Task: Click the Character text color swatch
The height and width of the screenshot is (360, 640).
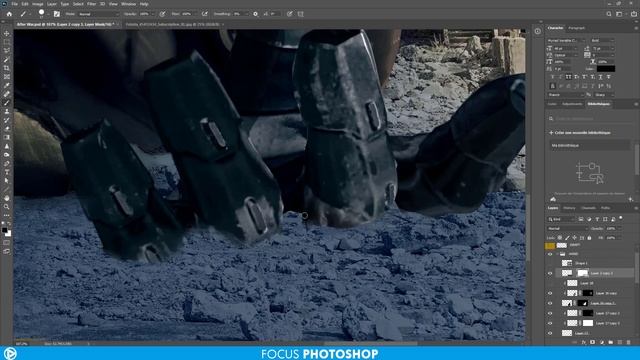Action: (606, 69)
